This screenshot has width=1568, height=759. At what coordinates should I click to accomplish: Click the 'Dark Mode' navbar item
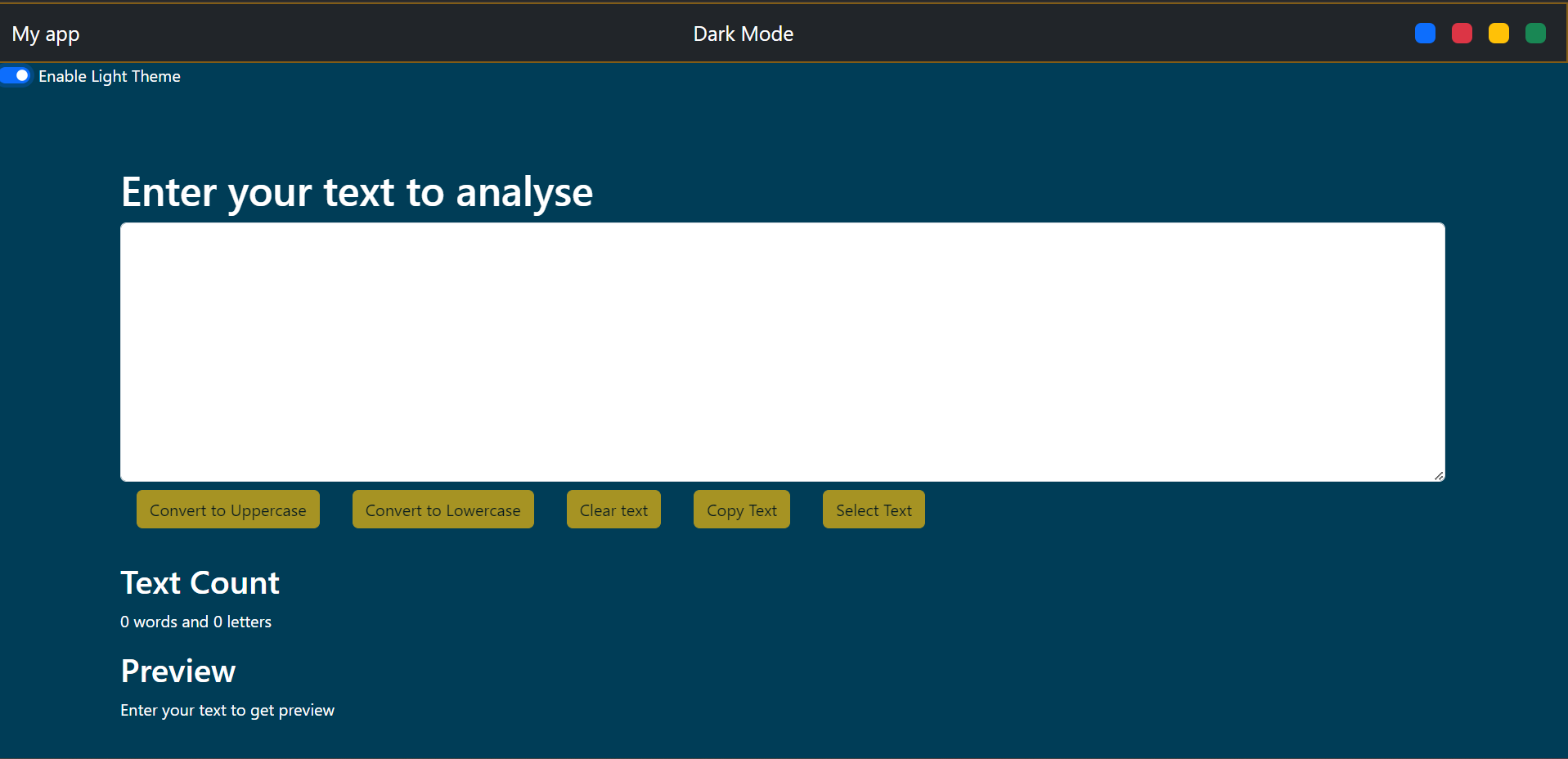pyautogui.click(x=743, y=34)
